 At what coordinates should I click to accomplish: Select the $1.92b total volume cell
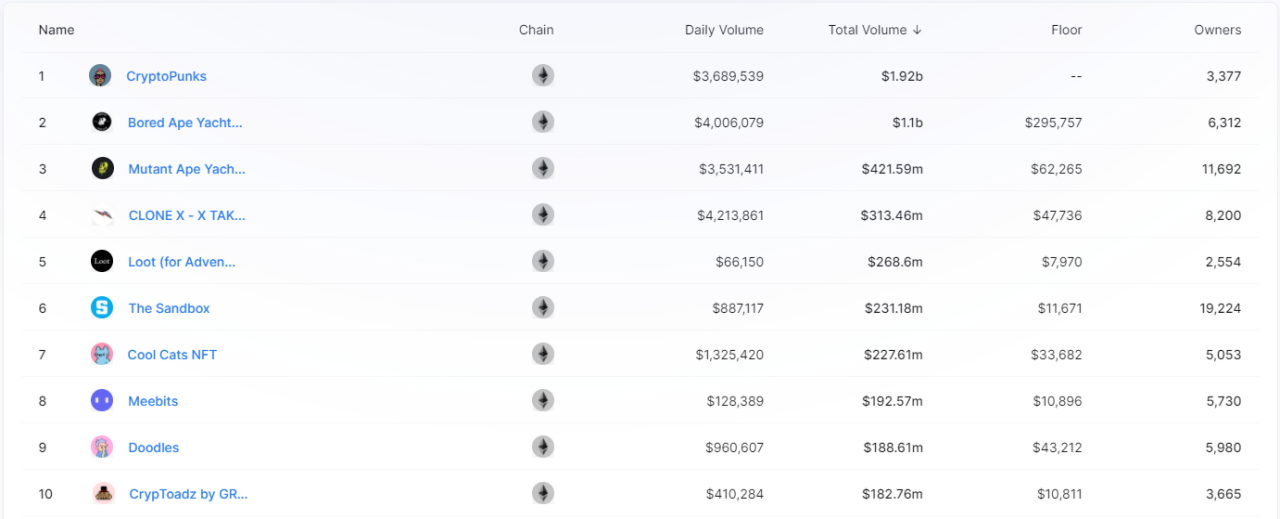pos(901,76)
